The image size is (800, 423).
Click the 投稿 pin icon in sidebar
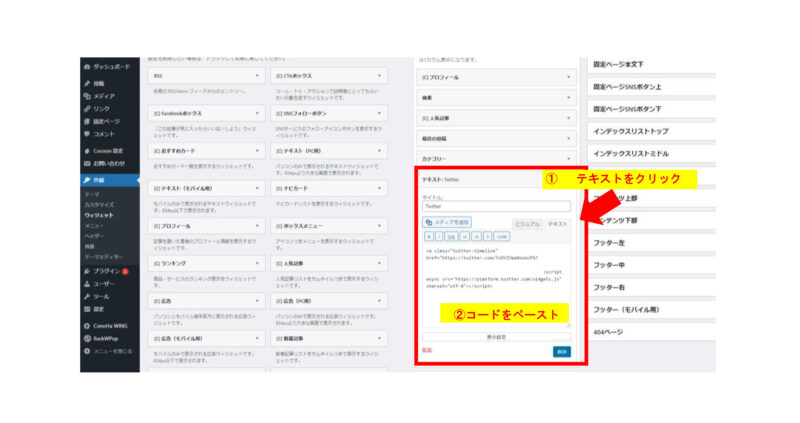coord(87,83)
